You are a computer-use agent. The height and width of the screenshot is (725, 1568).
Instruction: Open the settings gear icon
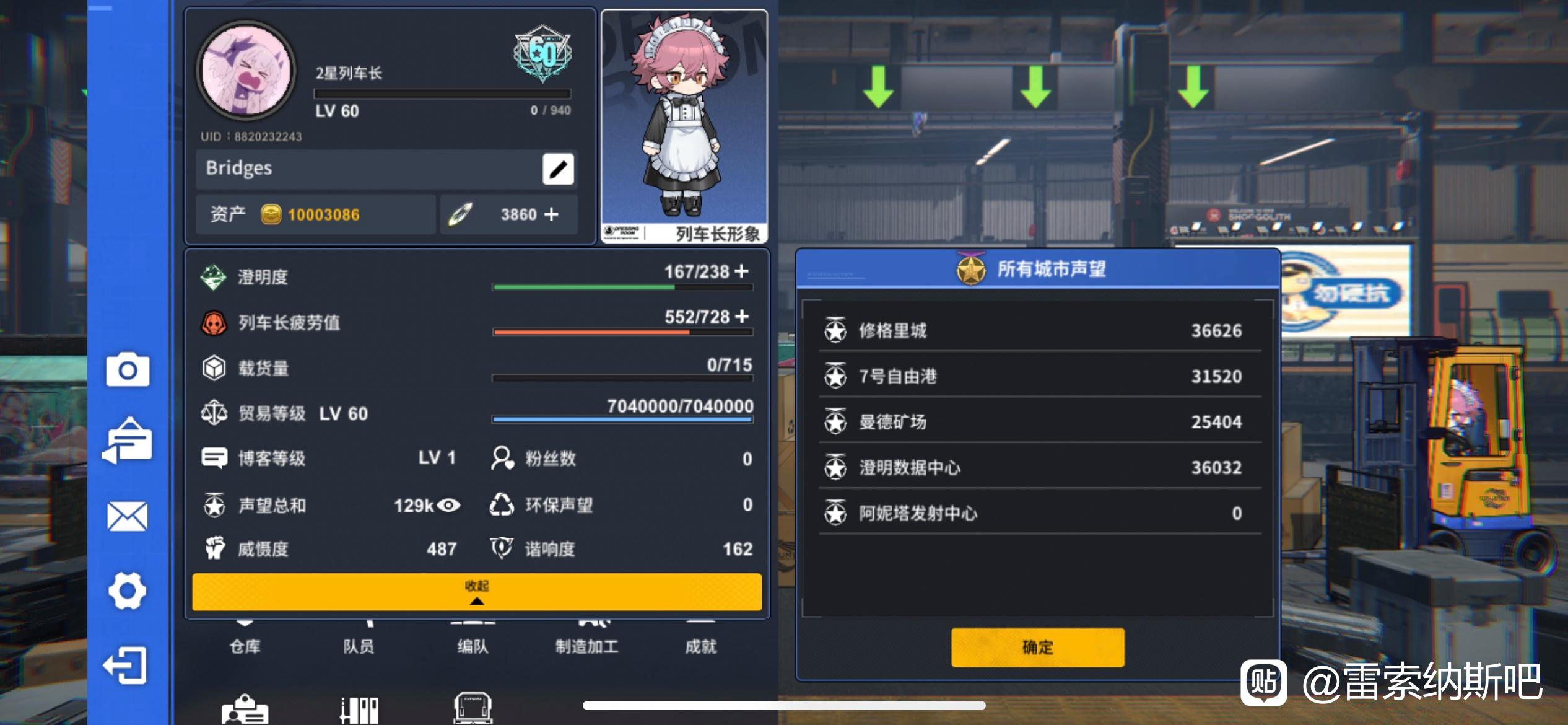pyautogui.click(x=128, y=591)
